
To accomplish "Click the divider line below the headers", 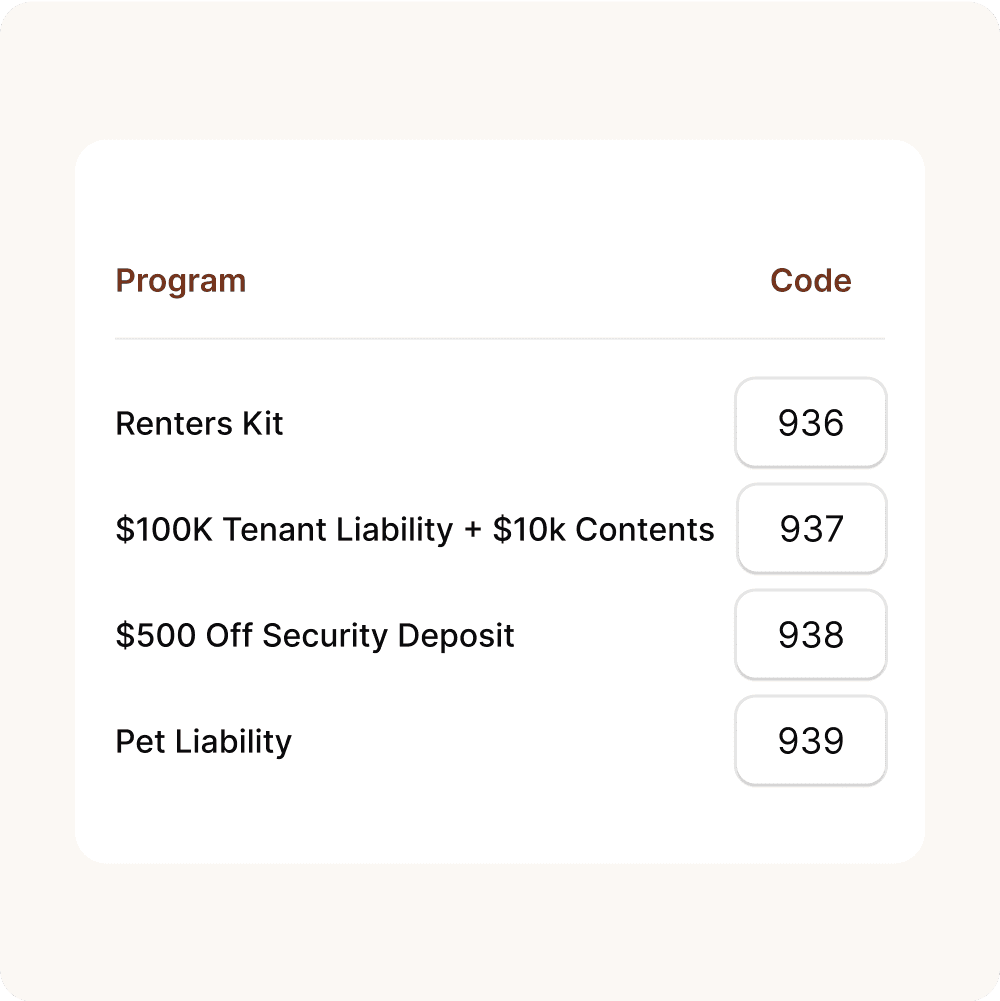I will [x=500, y=339].
